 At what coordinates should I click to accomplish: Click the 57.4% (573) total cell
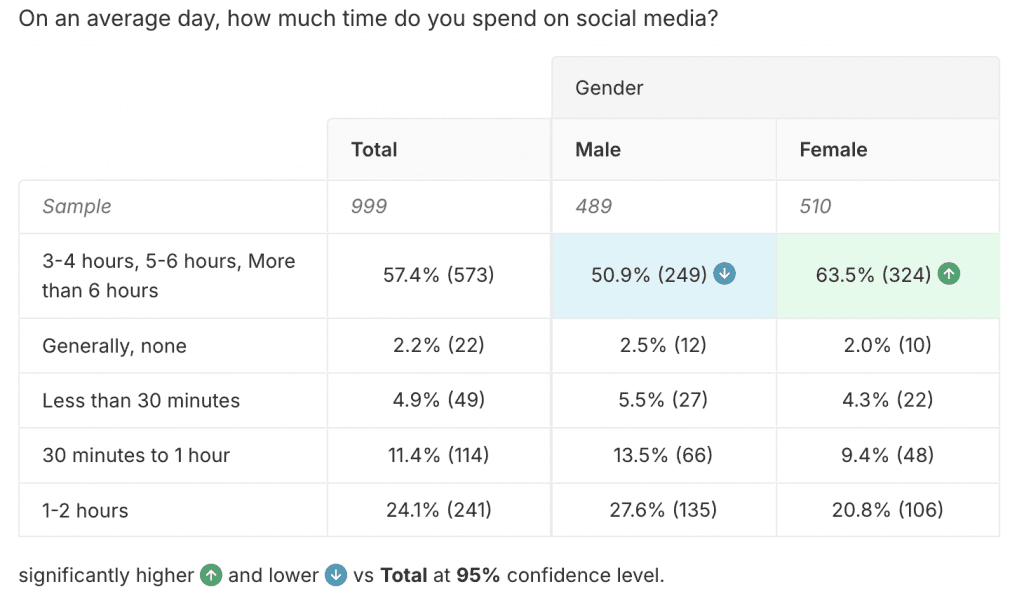[439, 275]
